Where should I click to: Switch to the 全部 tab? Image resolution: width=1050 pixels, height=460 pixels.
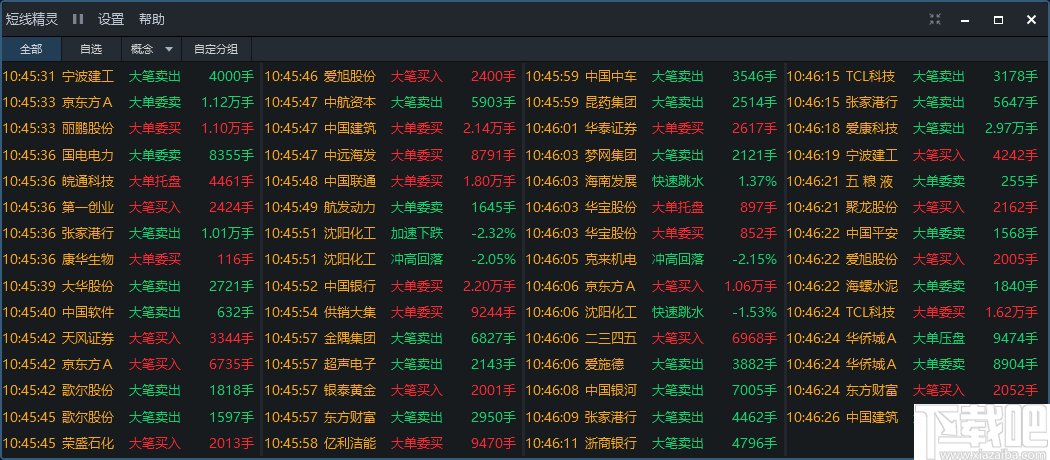pyautogui.click(x=31, y=49)
